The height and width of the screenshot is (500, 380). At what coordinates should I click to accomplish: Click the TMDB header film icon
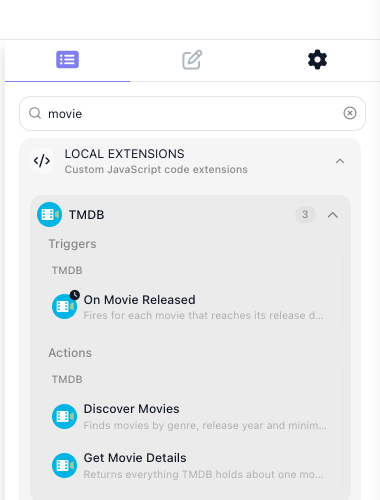pyautogui.click(x=49, y=214)
